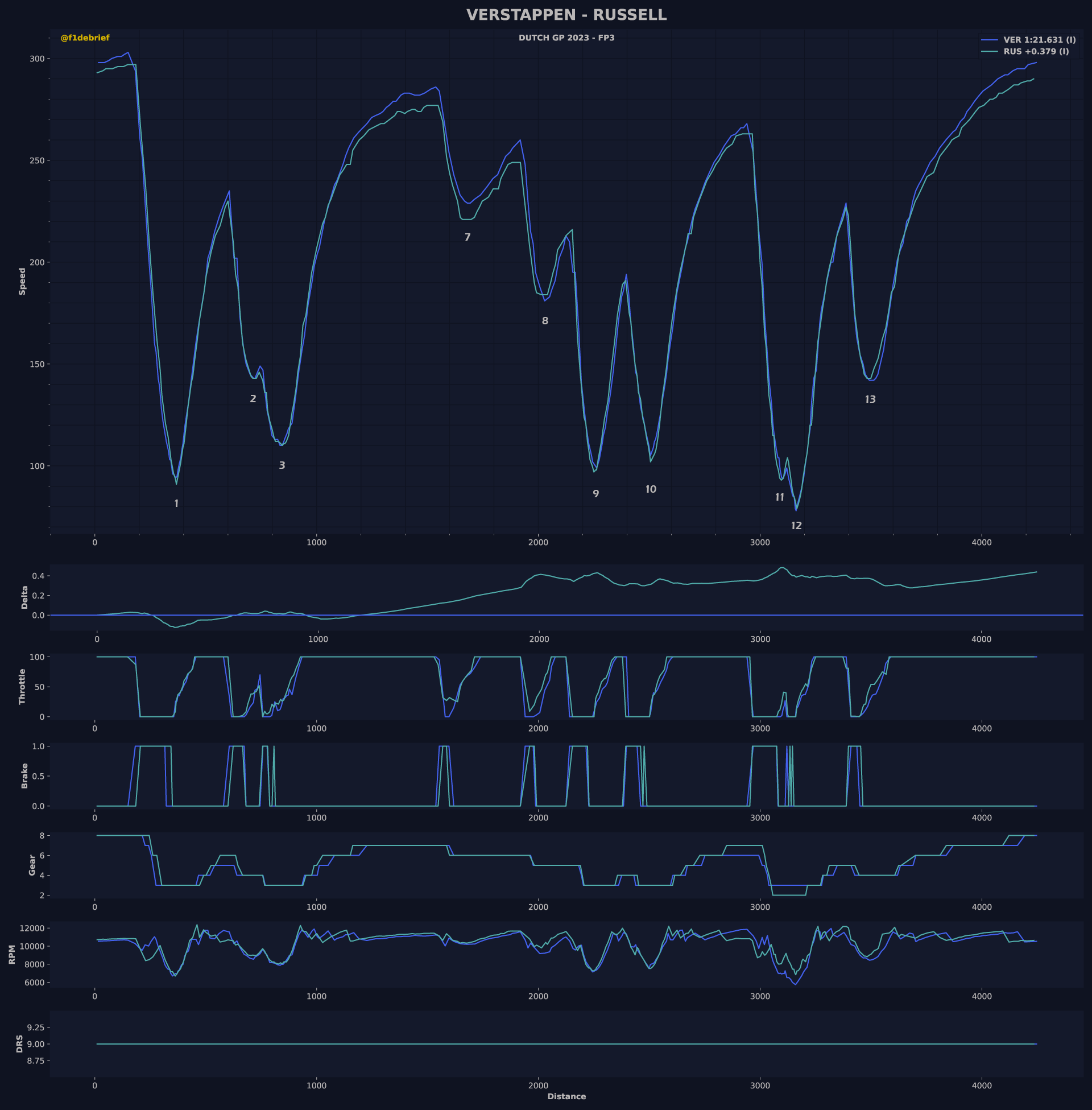Click the VER 1:21.631 legend entry
The image size is (1092, 1110).
1039,40
